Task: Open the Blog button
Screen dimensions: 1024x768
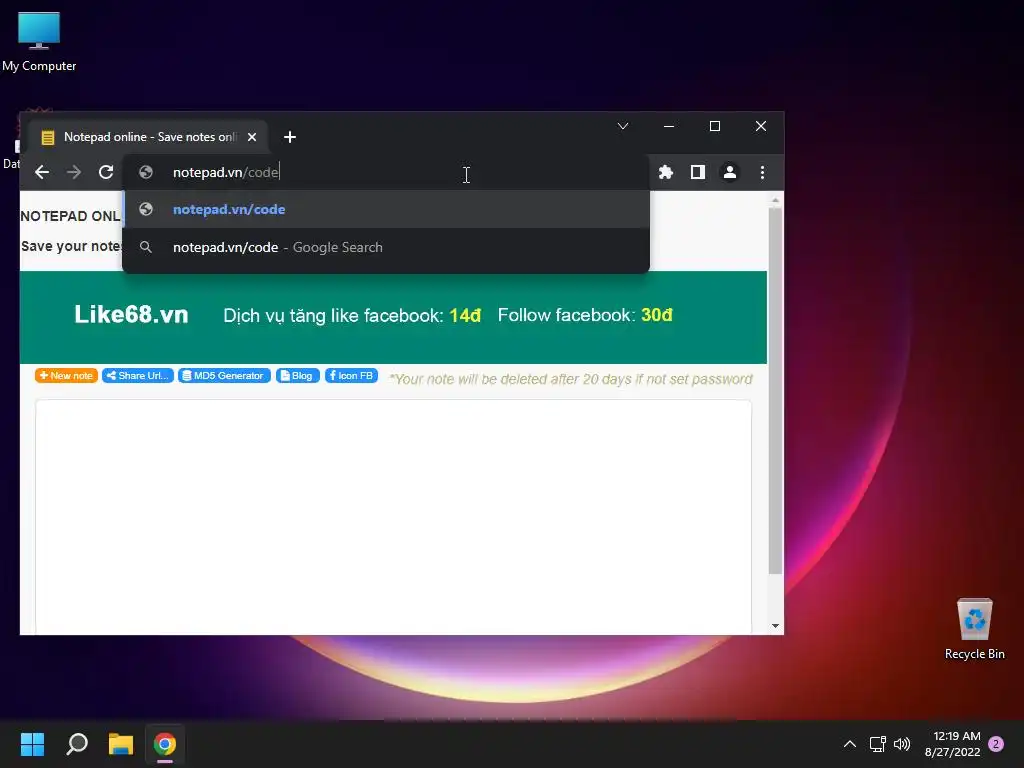Action: (298, 376)
